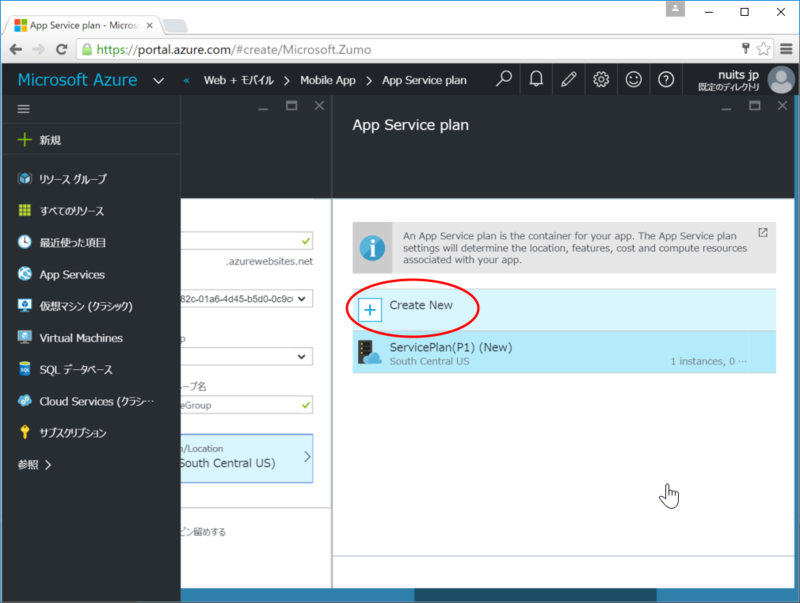Viewport: 800px width, 603px height.
Task: Click South Central US under ServicePlan
Action: [429, 361]
